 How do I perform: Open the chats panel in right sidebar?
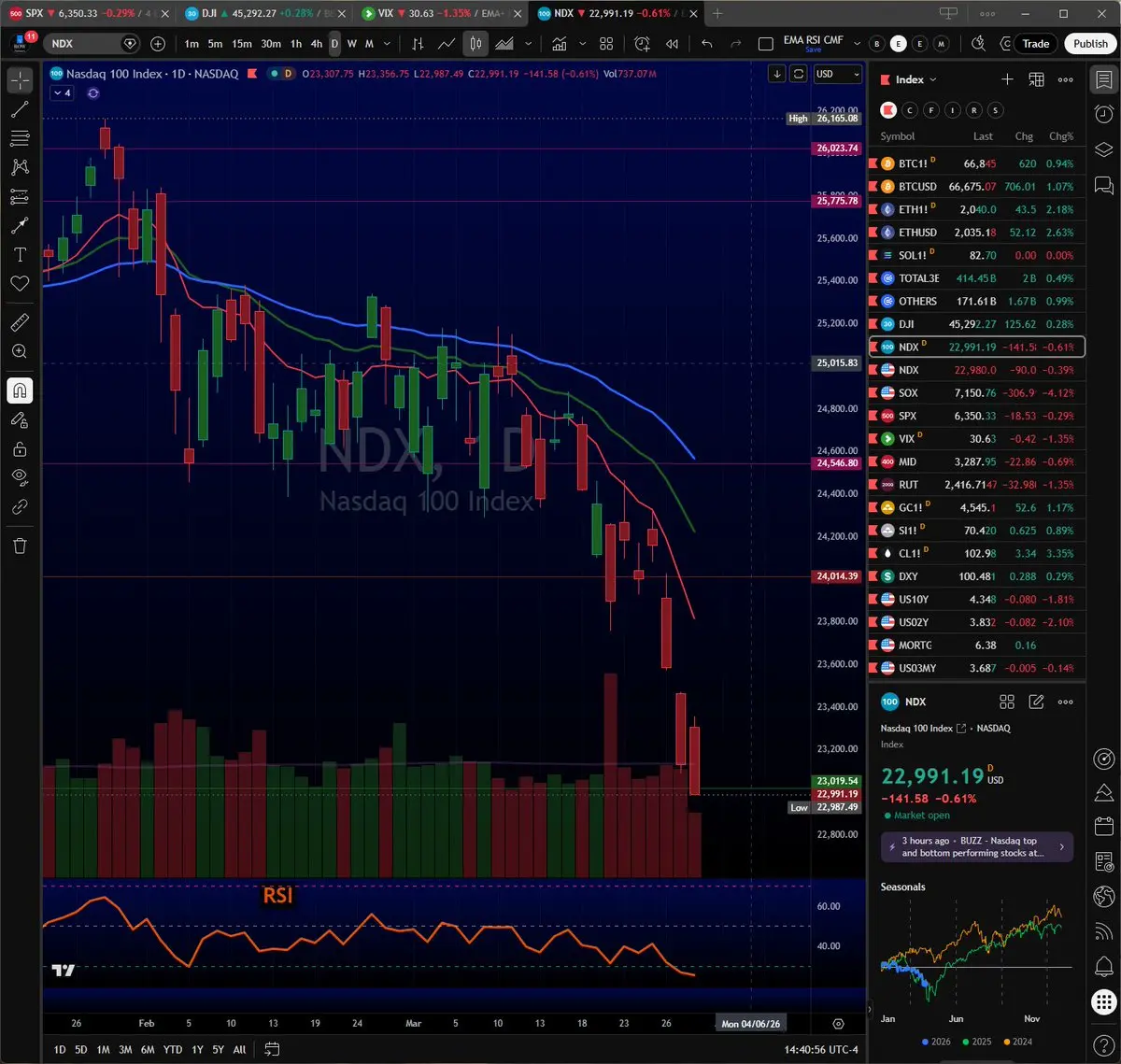coord(1104,186)
